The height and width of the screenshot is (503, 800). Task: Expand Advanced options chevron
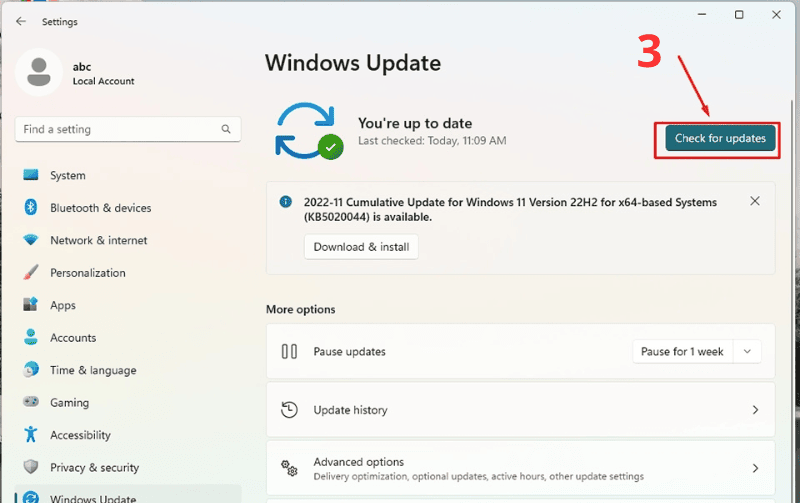click(x=755, y=468)
